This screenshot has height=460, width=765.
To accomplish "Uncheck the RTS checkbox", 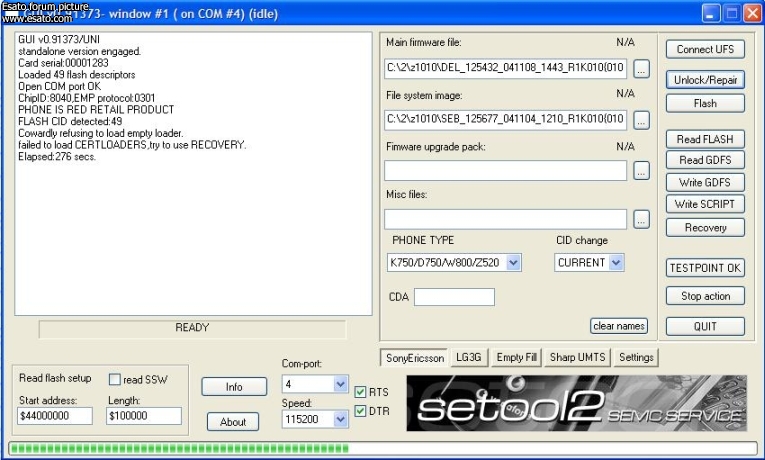I will (x=361, y=392).
